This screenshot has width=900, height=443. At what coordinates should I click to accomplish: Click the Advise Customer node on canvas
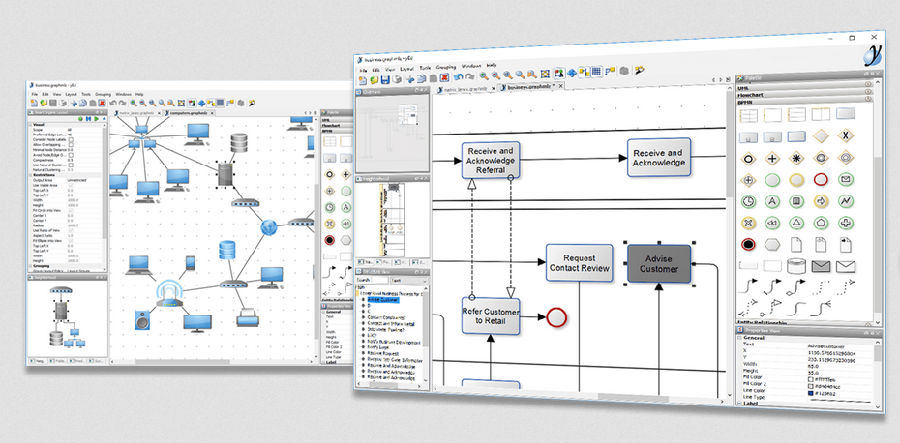(x=659, y=263)
